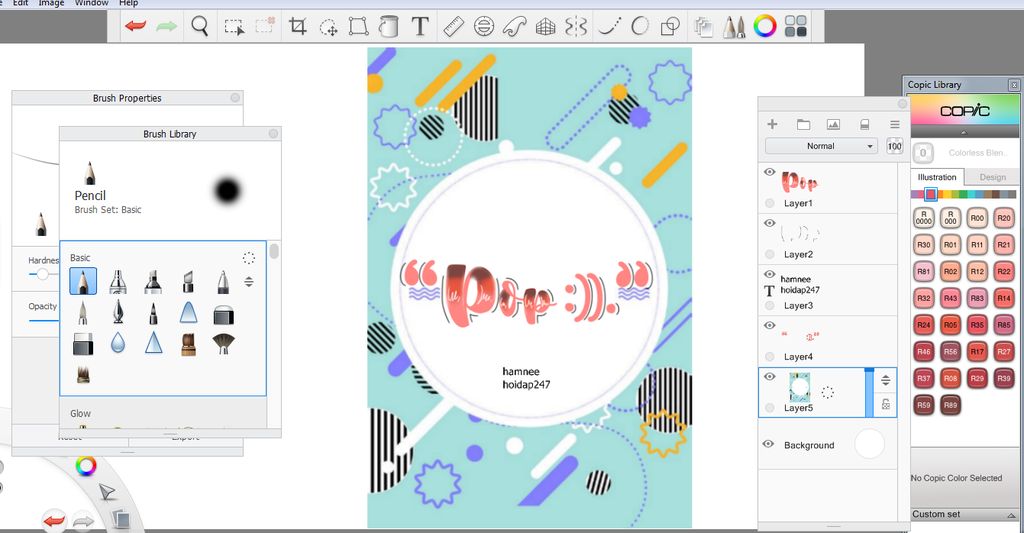The image size is (1024, 533).
Task: Toggle the Symmetry tool
Action: 576,27
